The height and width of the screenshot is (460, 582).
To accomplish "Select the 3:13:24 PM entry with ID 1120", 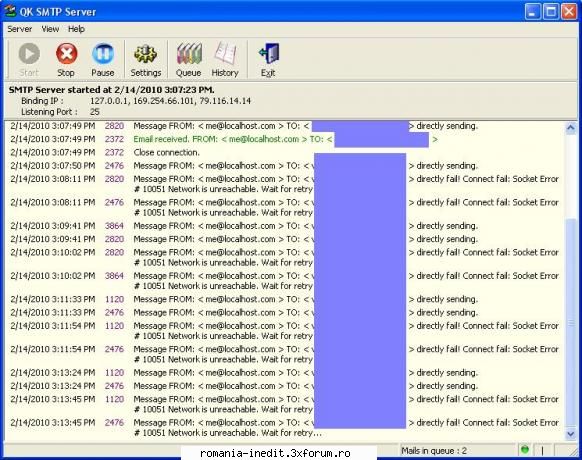I will (285, 373).
